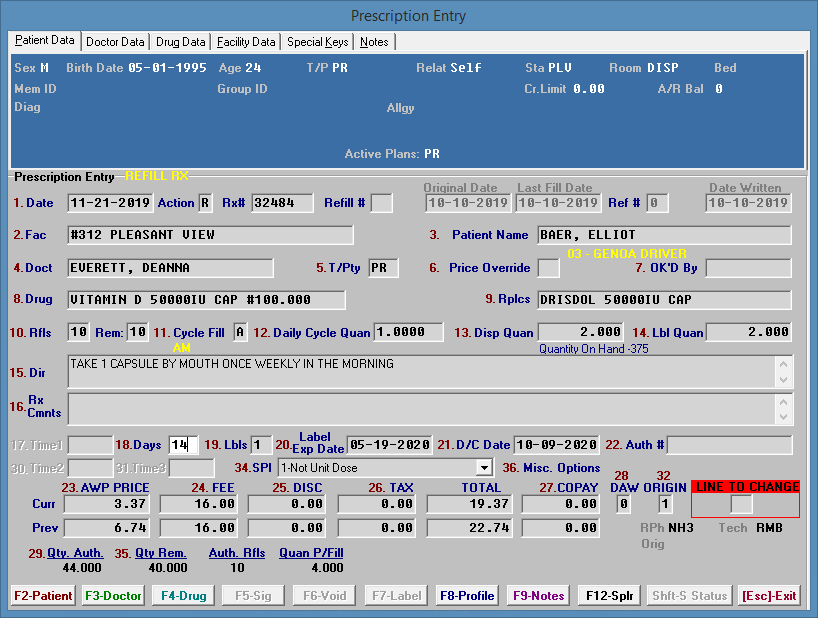The height and width of the screenshot is (618, 818).
Task: Click the Auth # input field
Action: click(728, 445)
